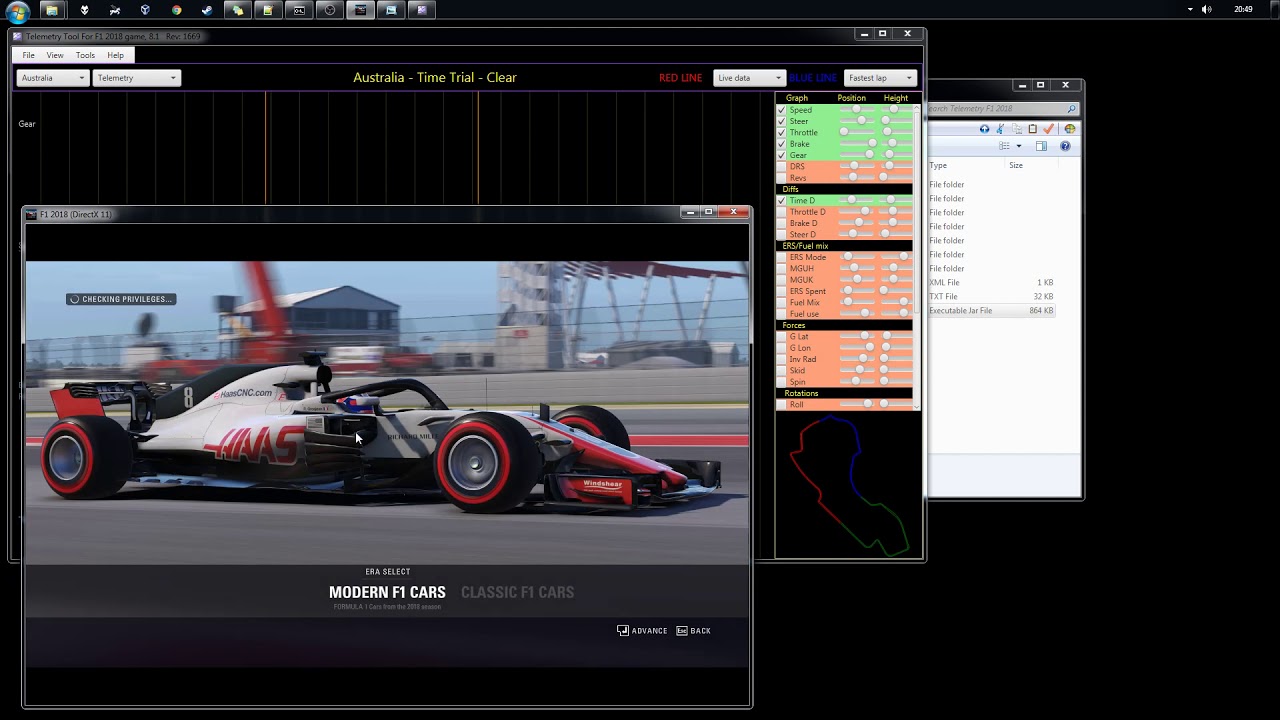Click the Paste clipboard icon in the Explorer toolbar
Image resolution: width=1280 pixels, height=720 pixels.
click(1032, 129)
